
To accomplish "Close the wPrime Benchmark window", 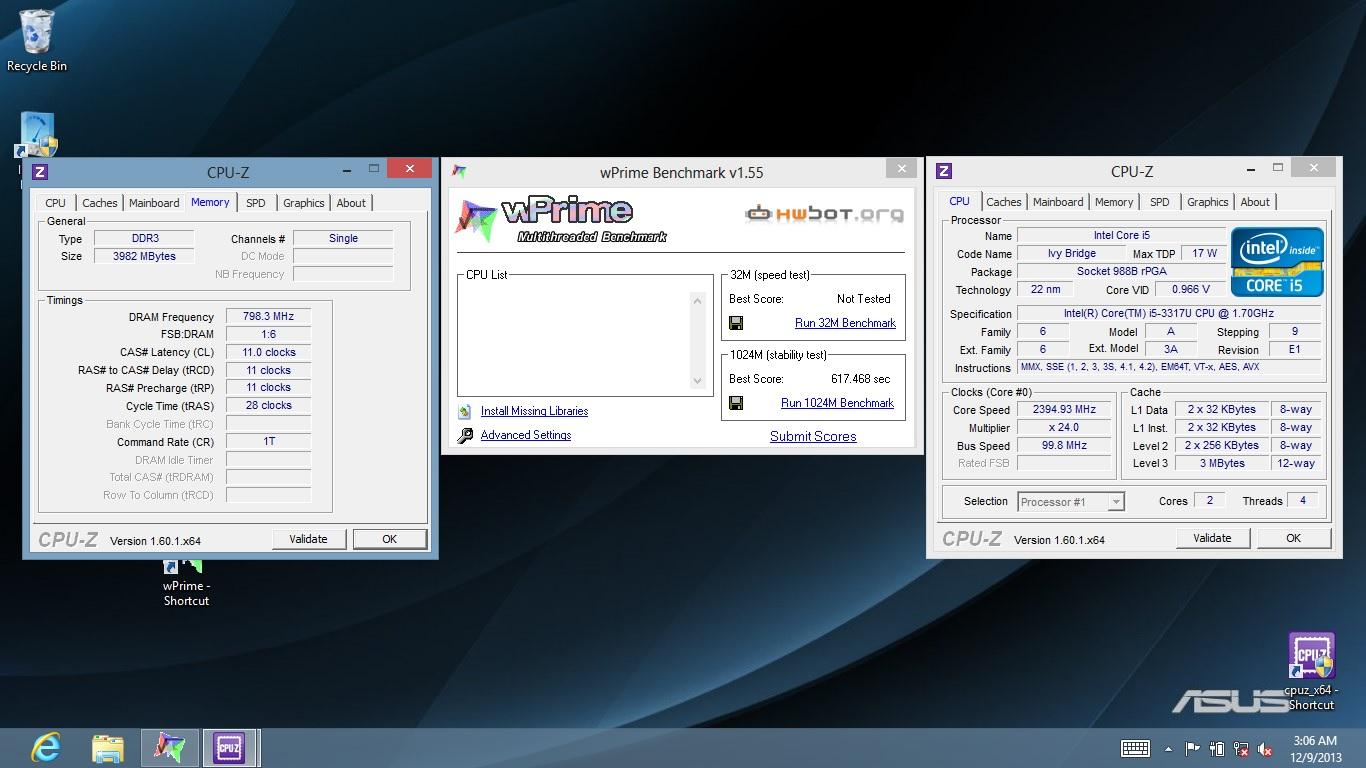I will 901,169.
